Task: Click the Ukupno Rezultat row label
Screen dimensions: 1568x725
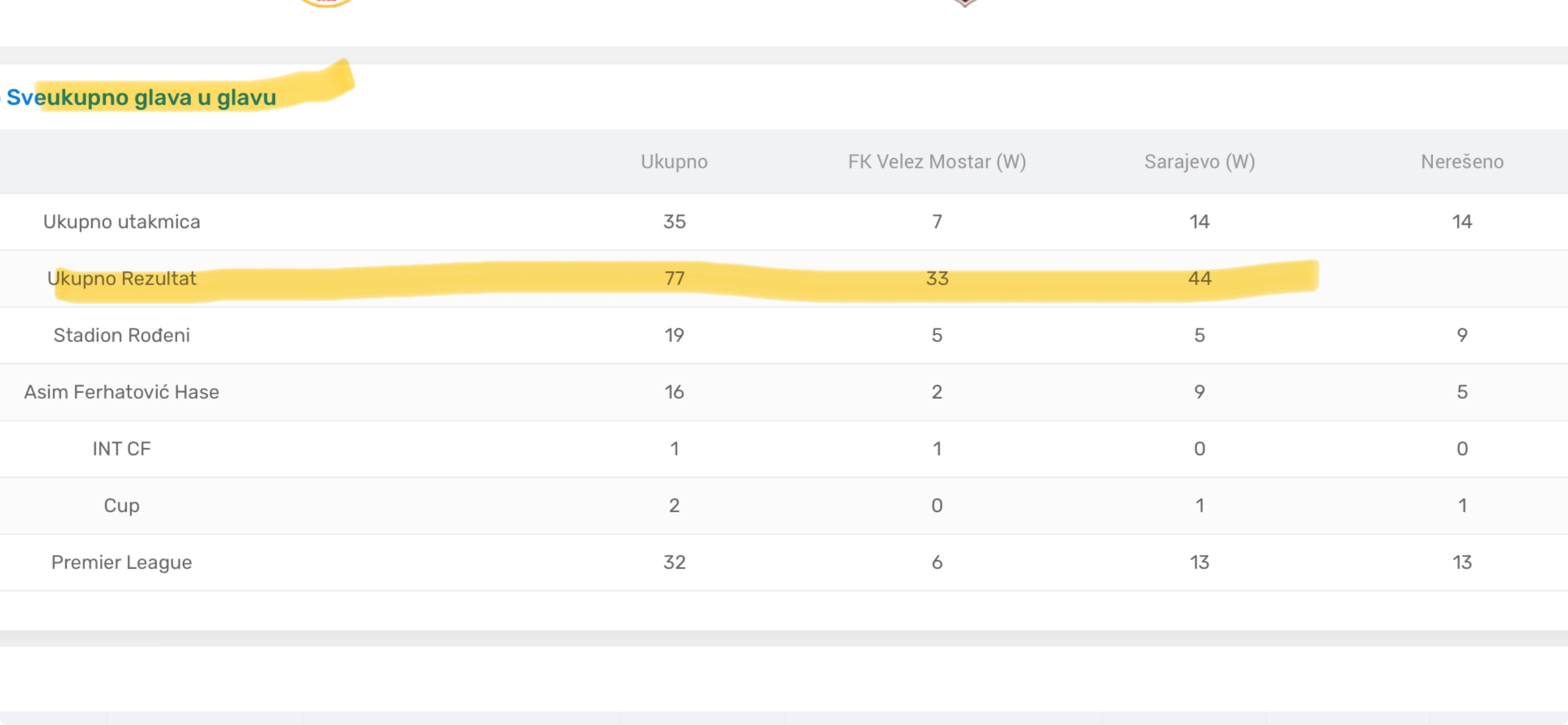Action: tap(122, 278)
